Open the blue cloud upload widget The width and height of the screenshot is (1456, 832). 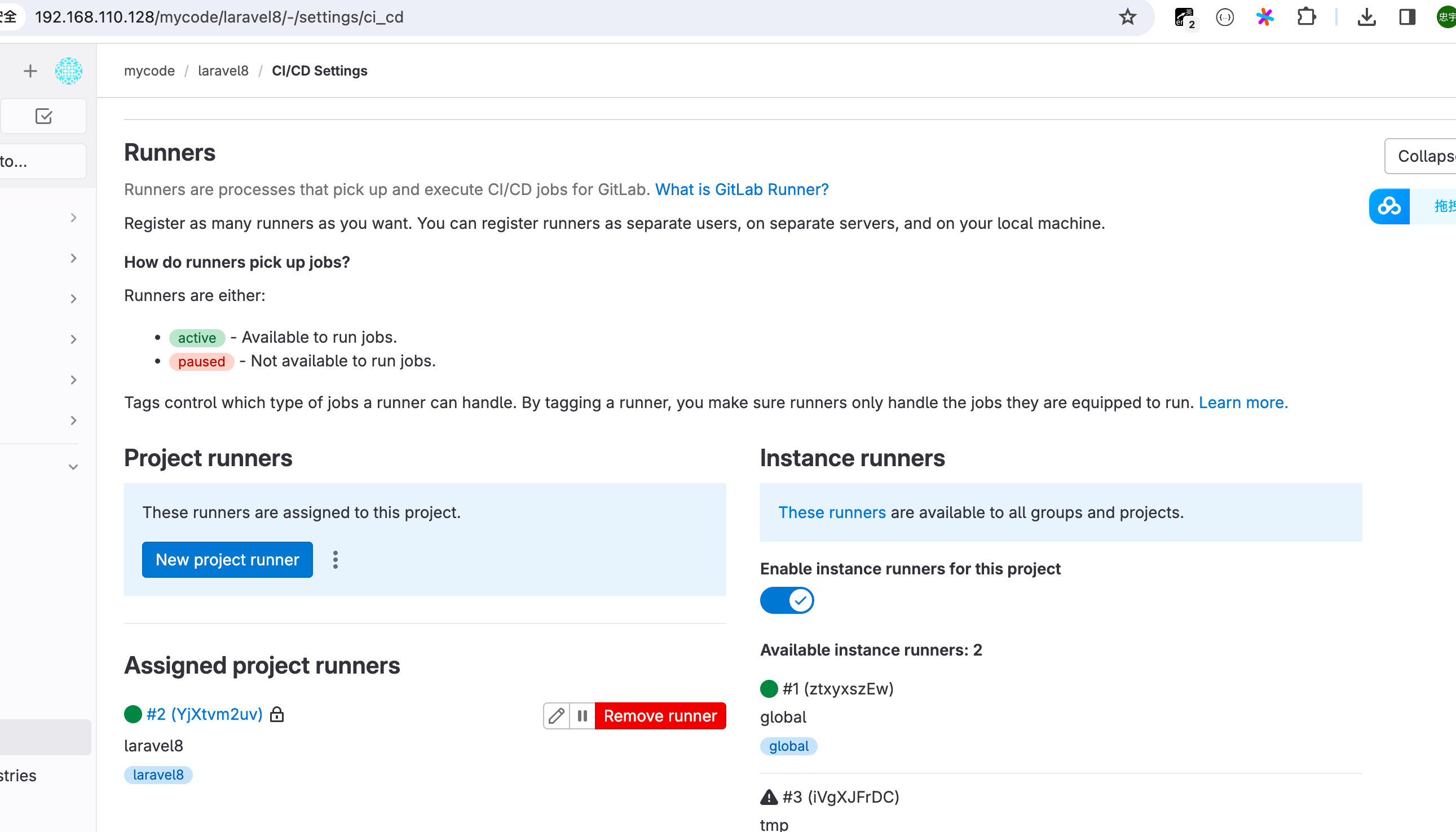[x=1389, y=206]
